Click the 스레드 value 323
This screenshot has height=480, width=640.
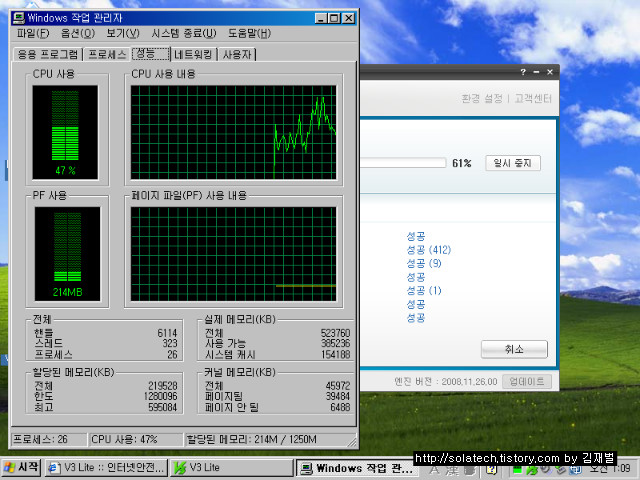[x=170, y=343]
